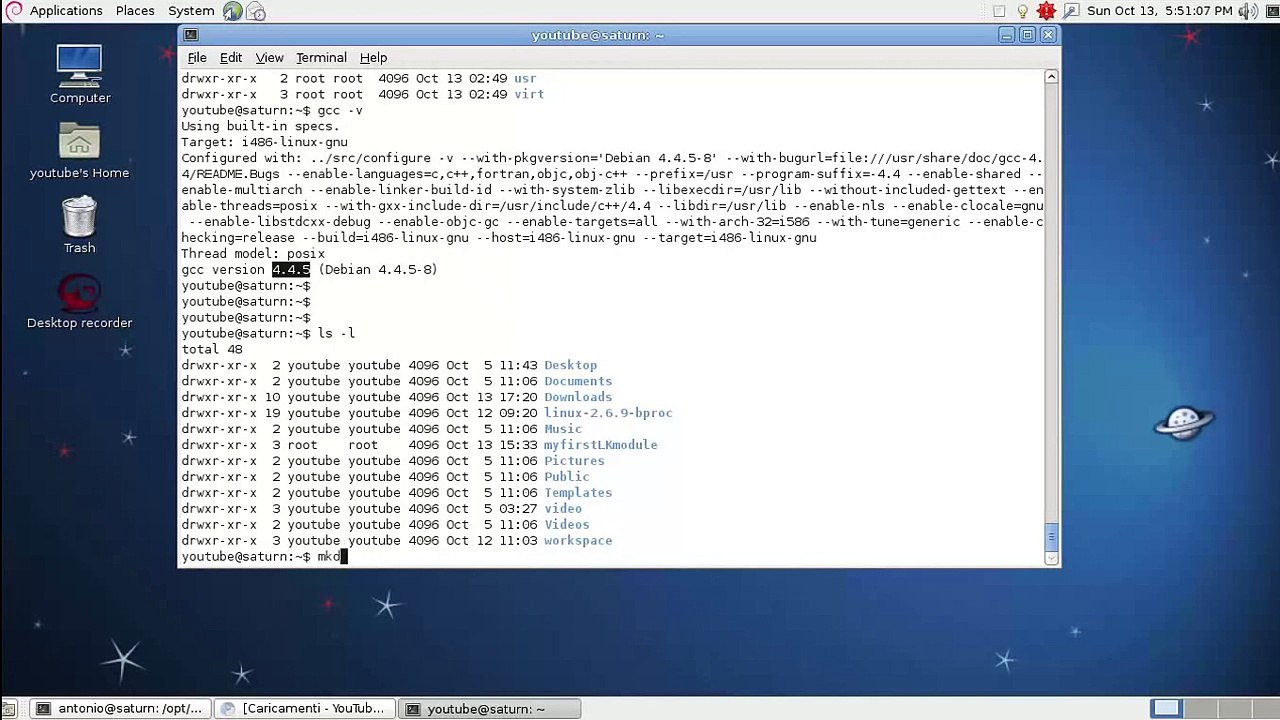Click the blank square tray icon

point(998,11)
